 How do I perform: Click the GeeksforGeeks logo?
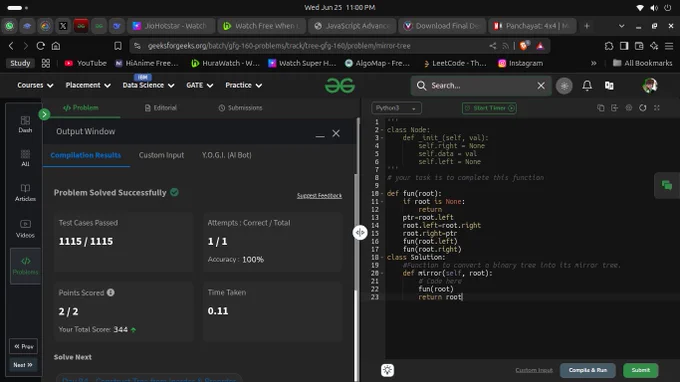click(x=340, y=85)
